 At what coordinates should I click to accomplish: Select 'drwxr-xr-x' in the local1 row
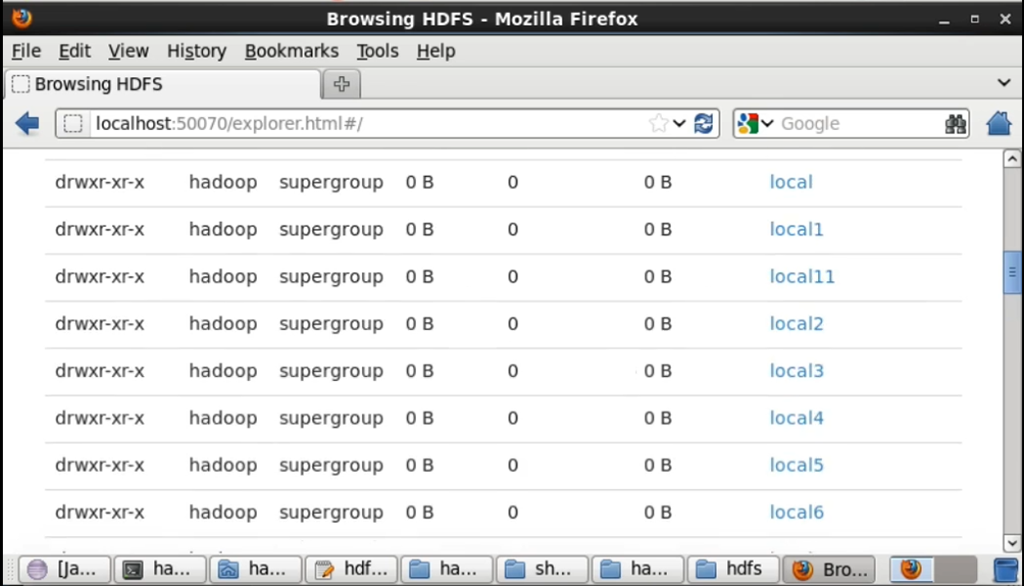99,229
